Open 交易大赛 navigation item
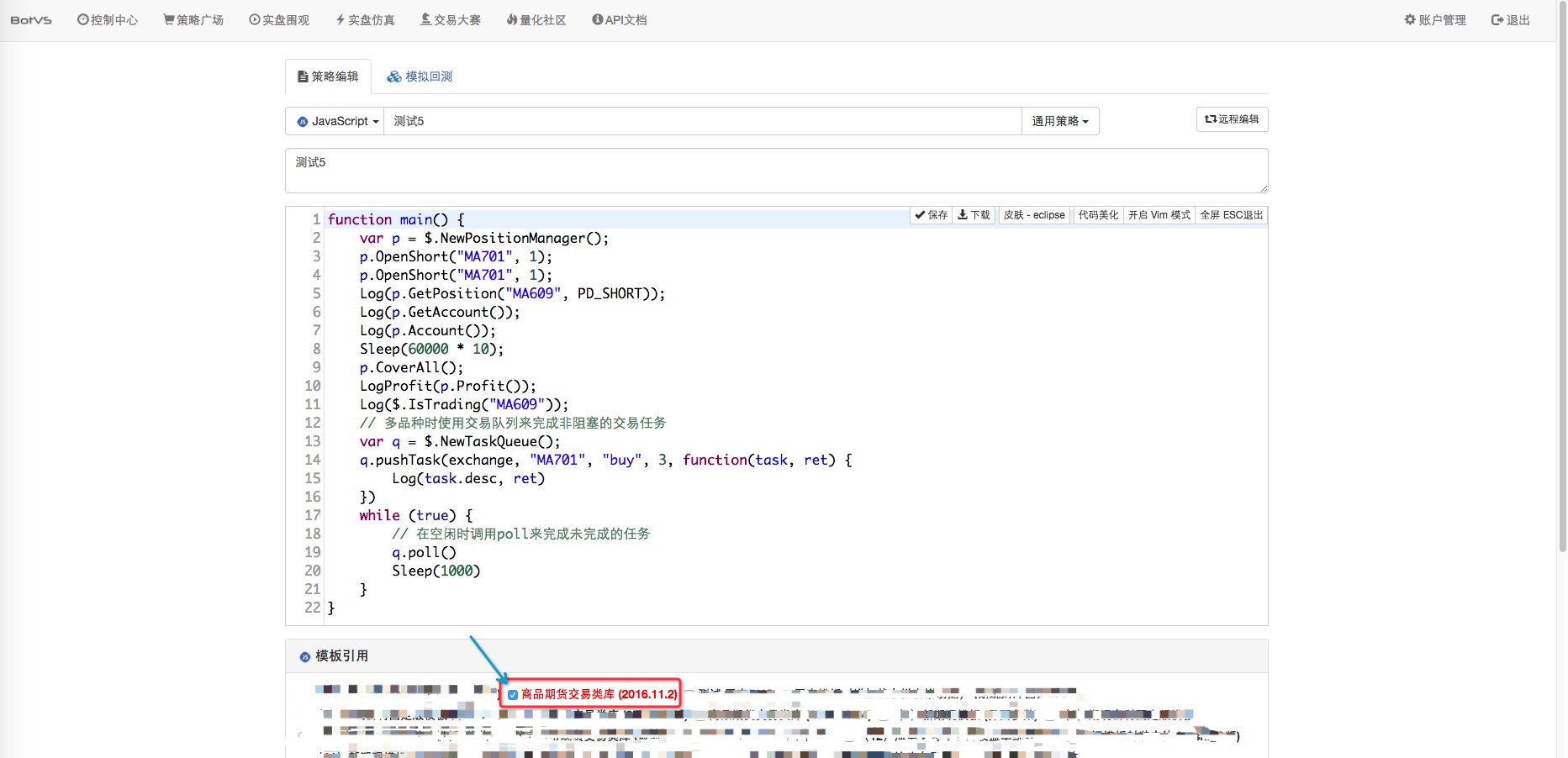Screen dimensions: 1568x758 pyautogui.click(x=451, y=20)
